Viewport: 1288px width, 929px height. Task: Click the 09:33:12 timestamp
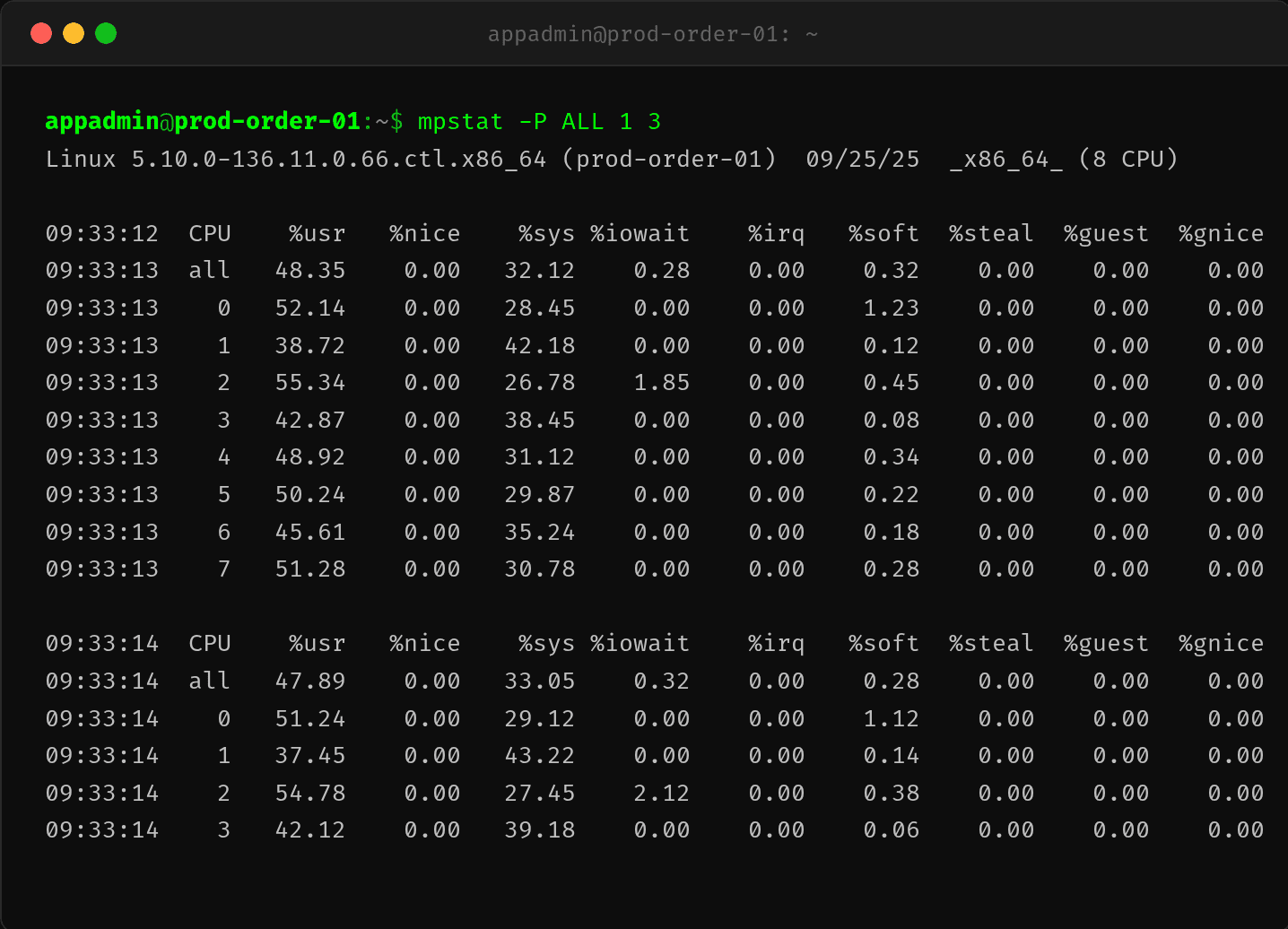(102, 233)
